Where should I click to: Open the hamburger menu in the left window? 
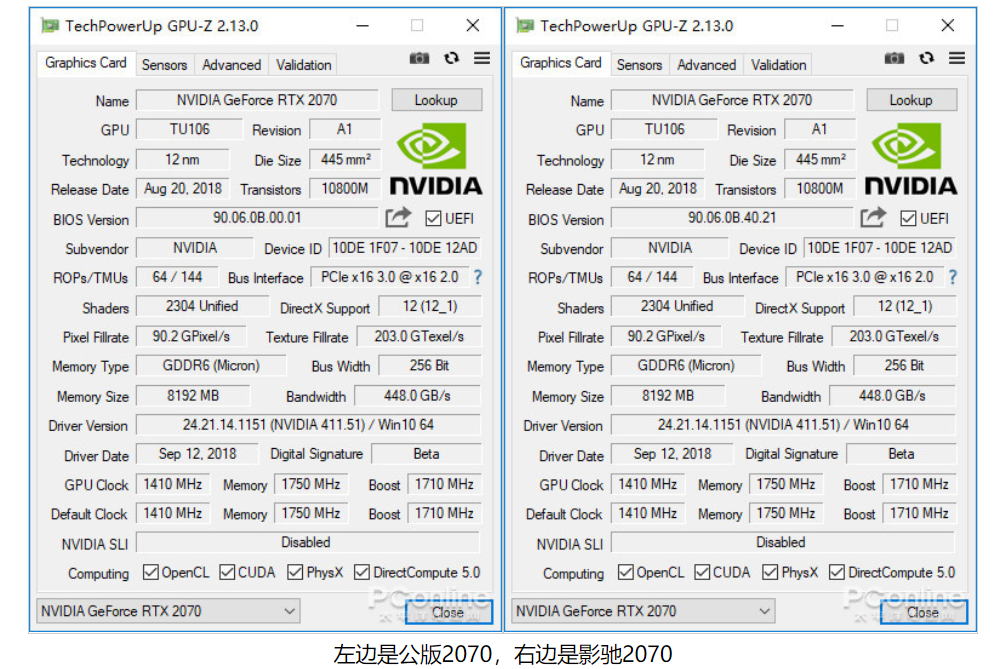coord(481,58)
